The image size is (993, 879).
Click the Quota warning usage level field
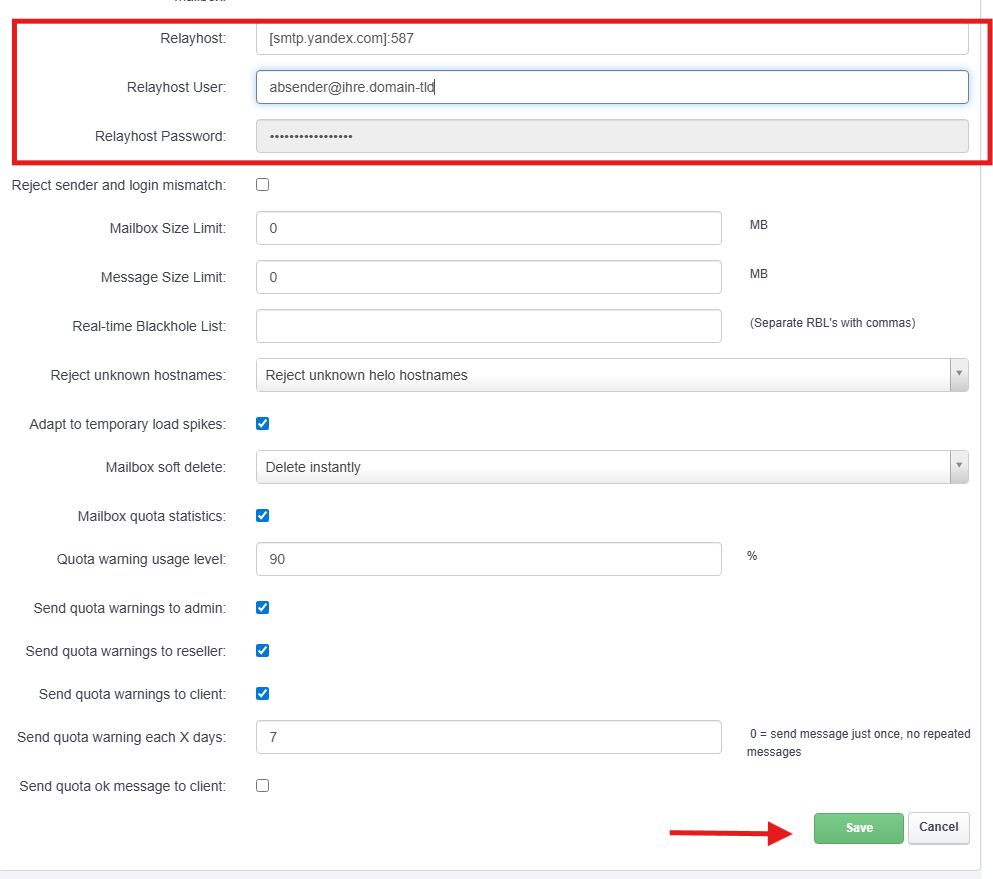[488, 559]
